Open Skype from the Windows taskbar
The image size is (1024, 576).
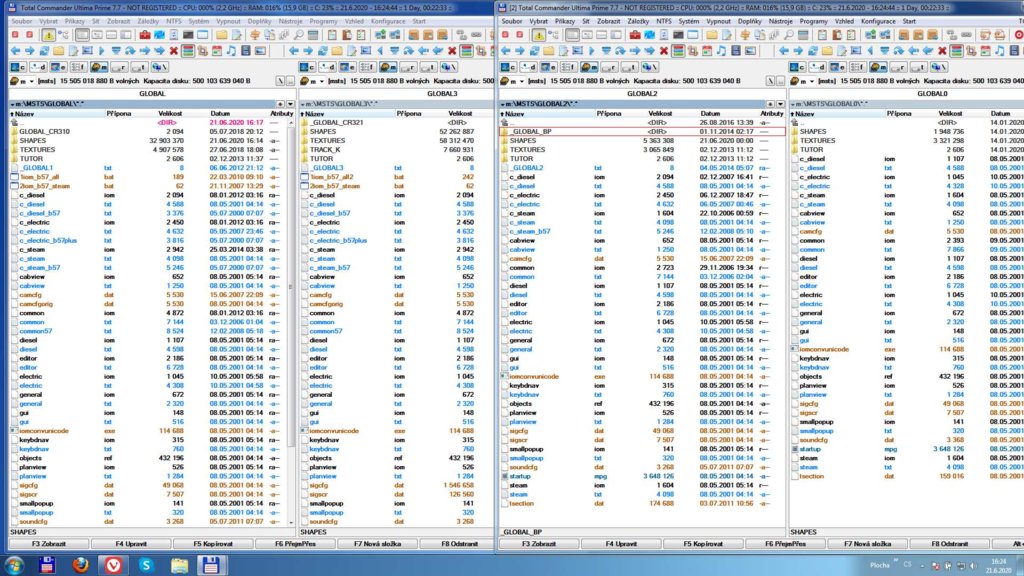click(x=146, y=565)
